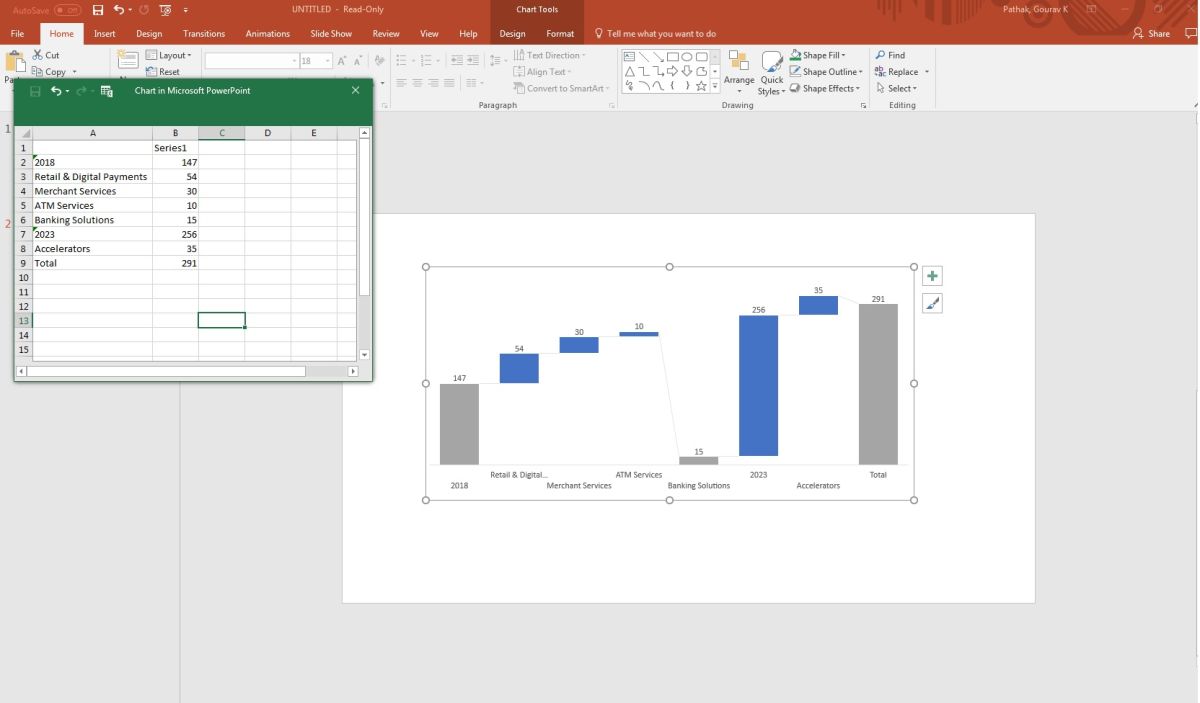Select the triangle shape in the gallery
The image size is (1200, 703).
point(630,71)
